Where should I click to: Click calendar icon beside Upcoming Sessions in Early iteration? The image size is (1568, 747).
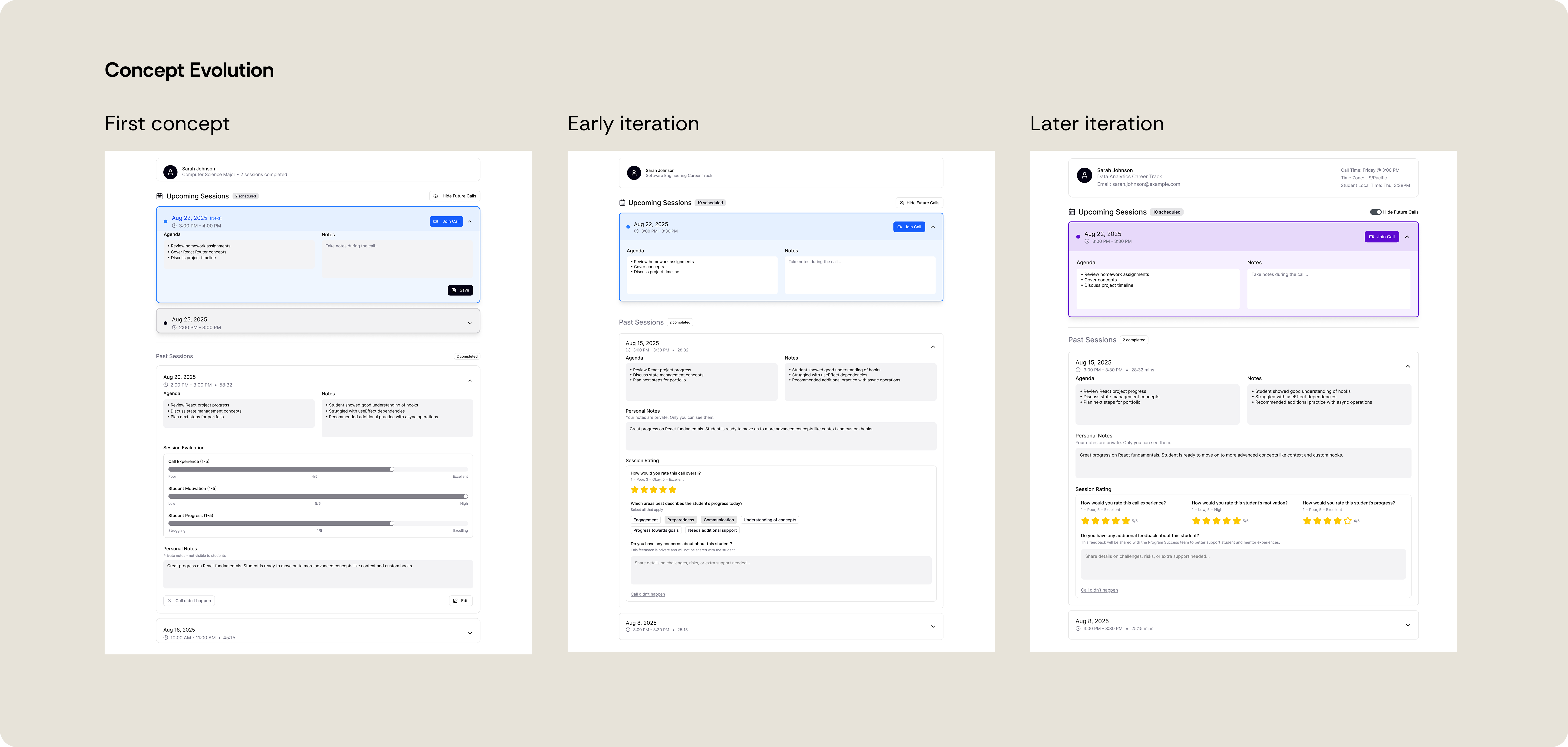[x=622, y=203]
